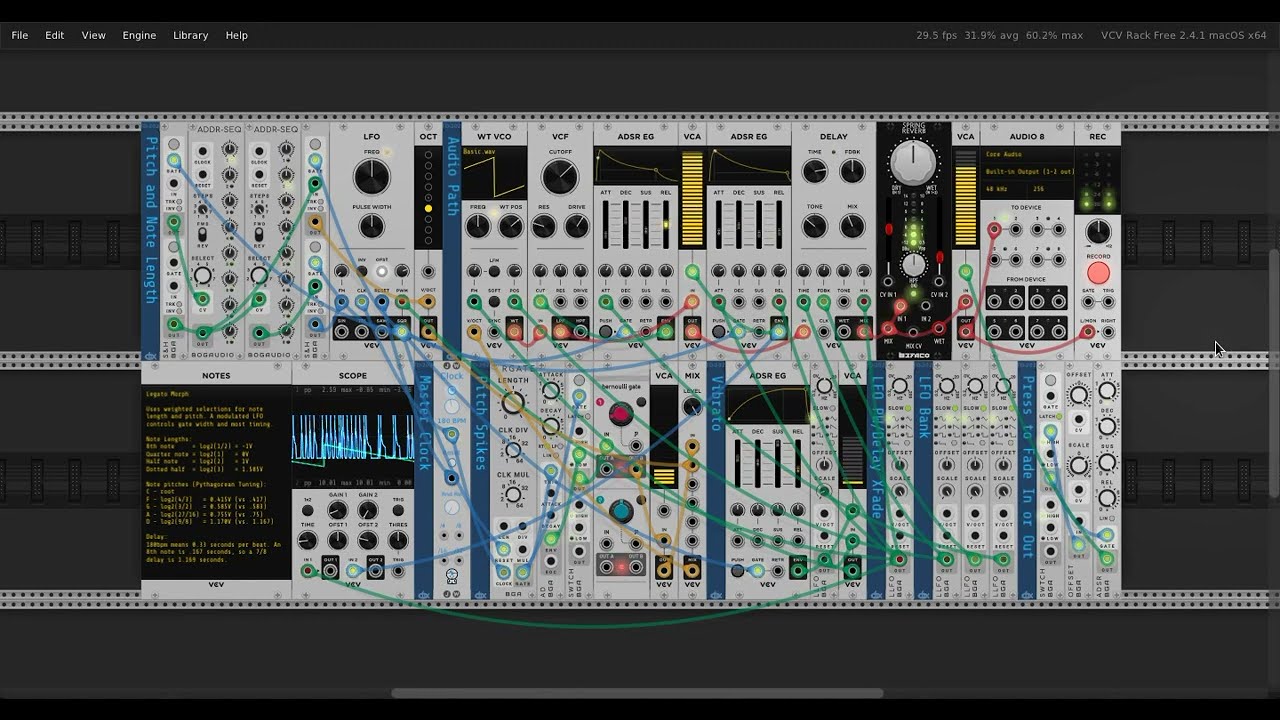This screenshot has height=720, width=1280.
Task: Click the VCF RES knob
Action: coord(544,226)
